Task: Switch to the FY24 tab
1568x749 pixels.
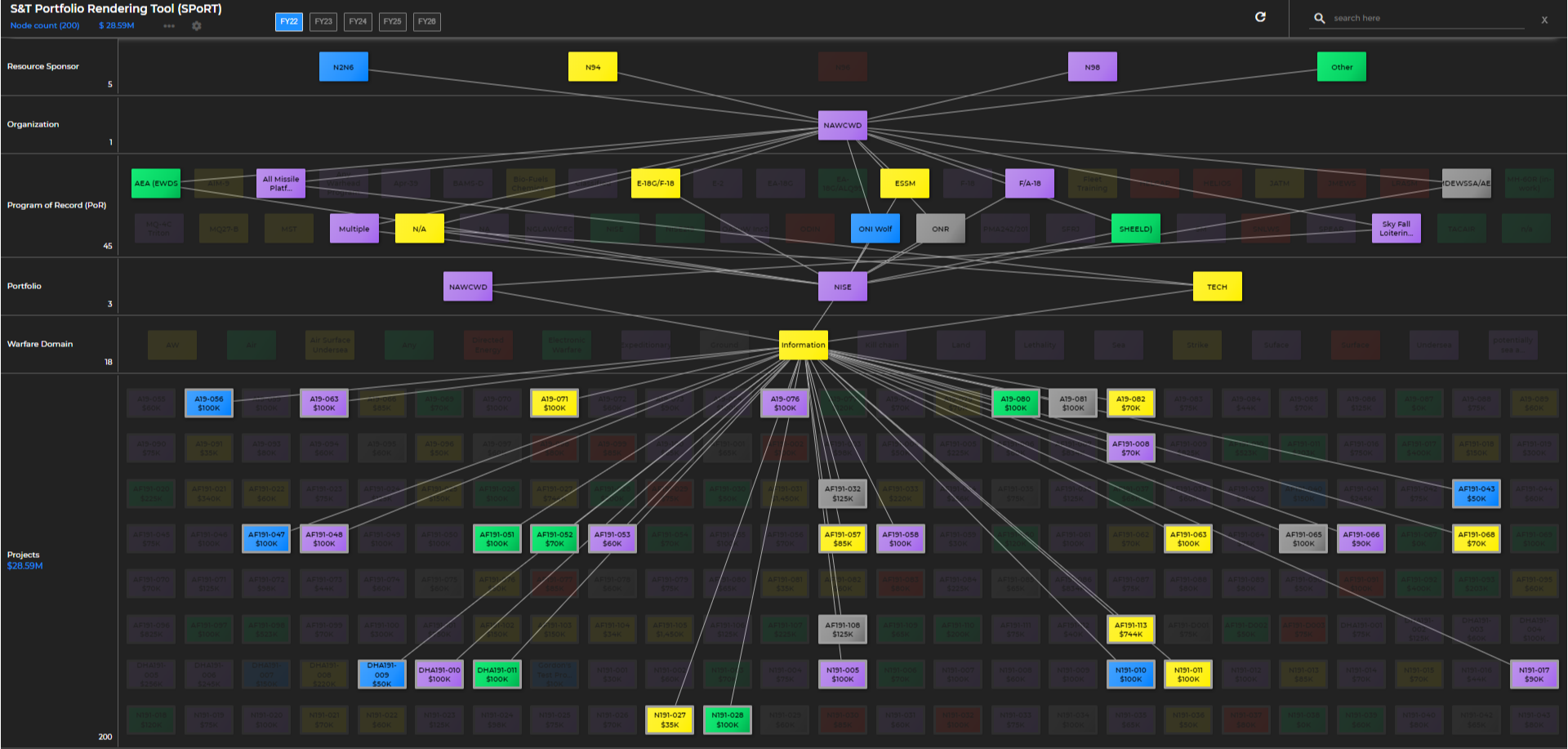Action: coord(358,22)
